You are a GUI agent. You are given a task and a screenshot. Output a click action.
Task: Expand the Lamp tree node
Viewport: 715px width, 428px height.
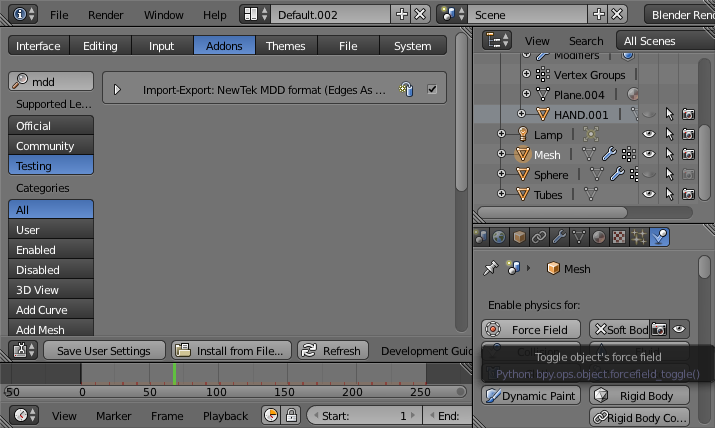(x=501, y=134)
